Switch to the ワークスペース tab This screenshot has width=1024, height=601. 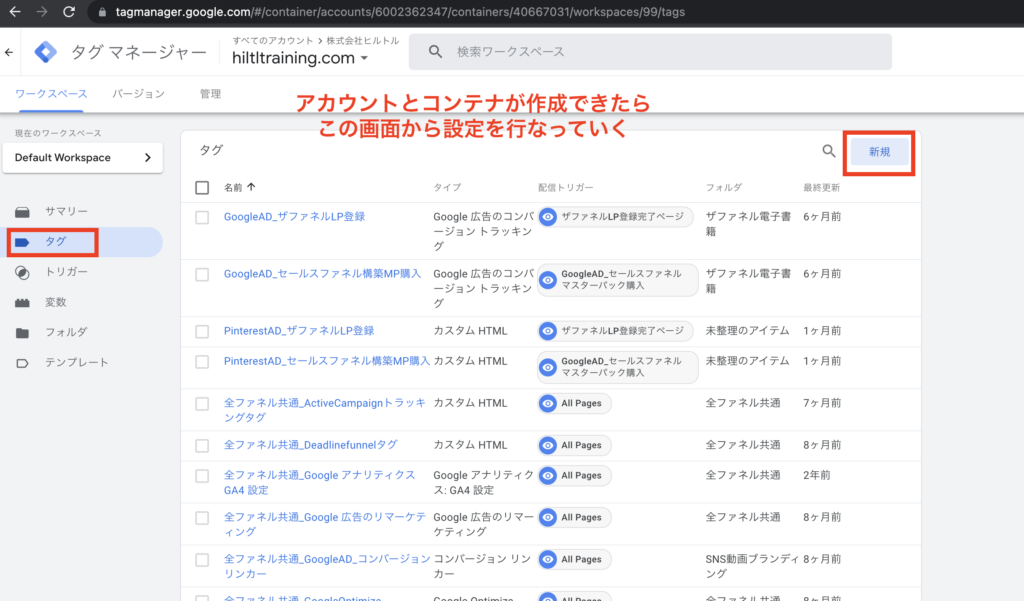[x=51, y=94]
